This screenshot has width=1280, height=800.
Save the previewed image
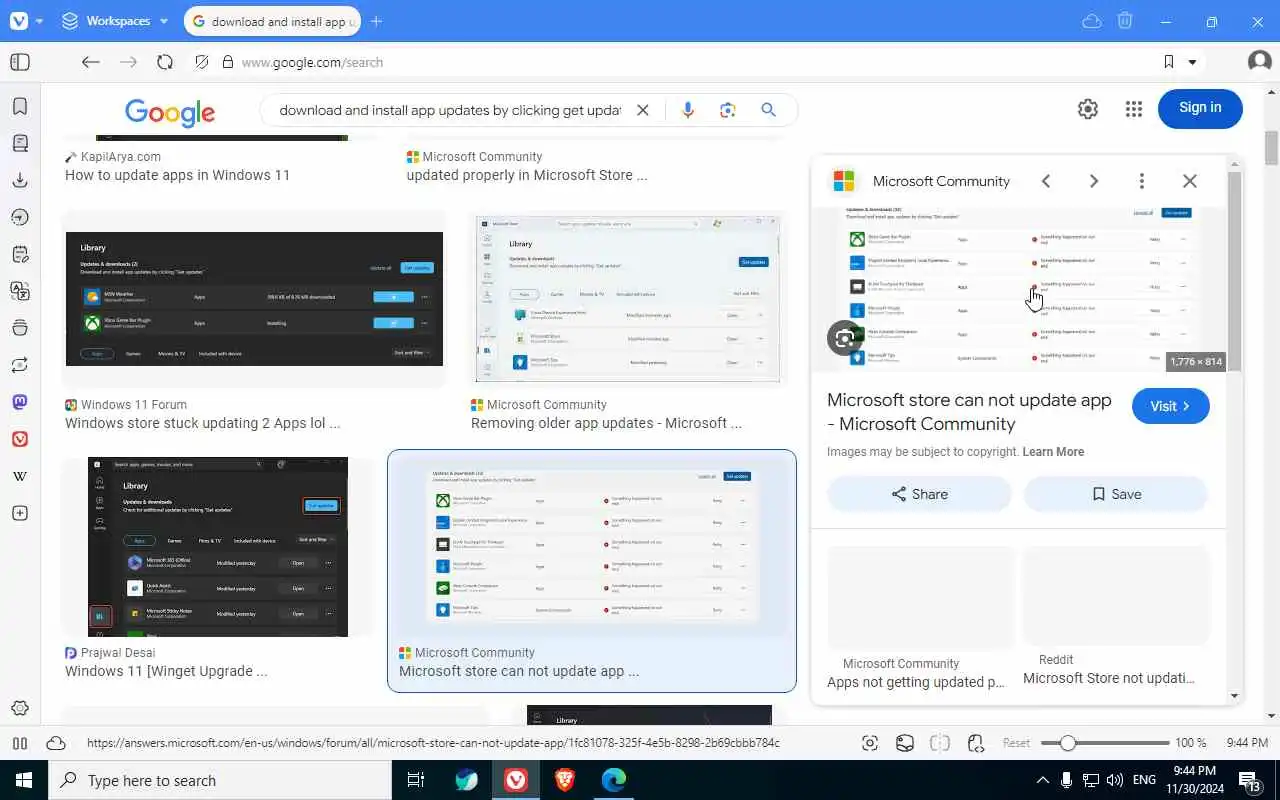[1116, 494]
